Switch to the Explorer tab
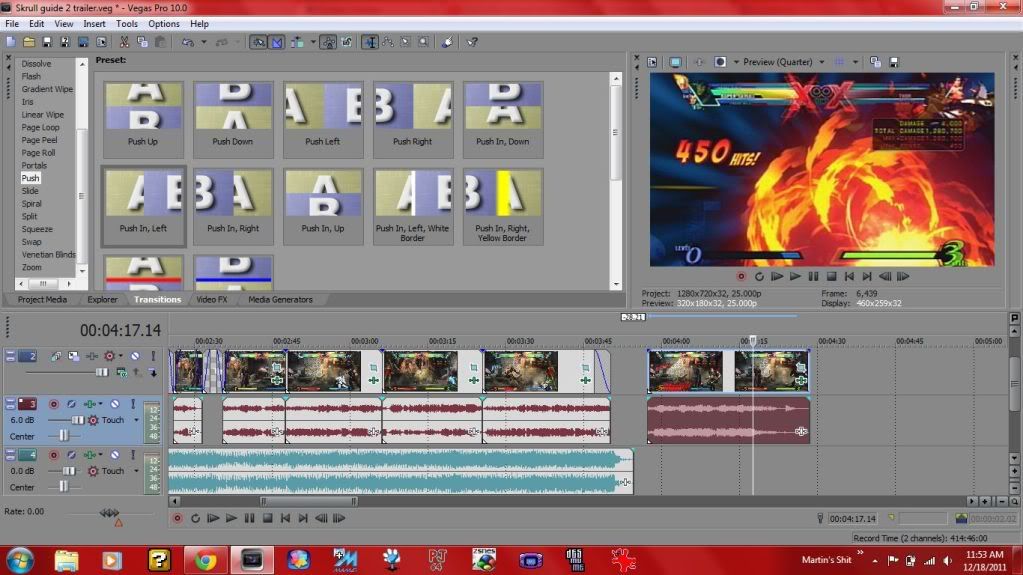Screen dimensions: 1023x575 click(102, 300)
